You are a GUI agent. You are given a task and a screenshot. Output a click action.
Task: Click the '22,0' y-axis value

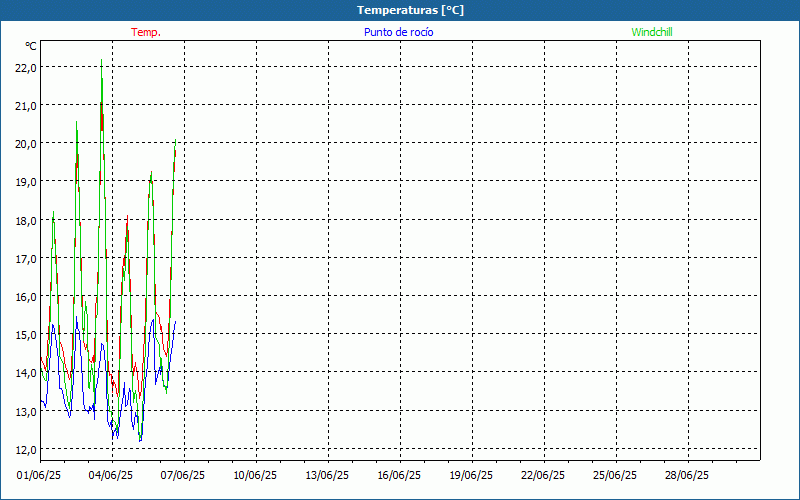coord(26,68)
